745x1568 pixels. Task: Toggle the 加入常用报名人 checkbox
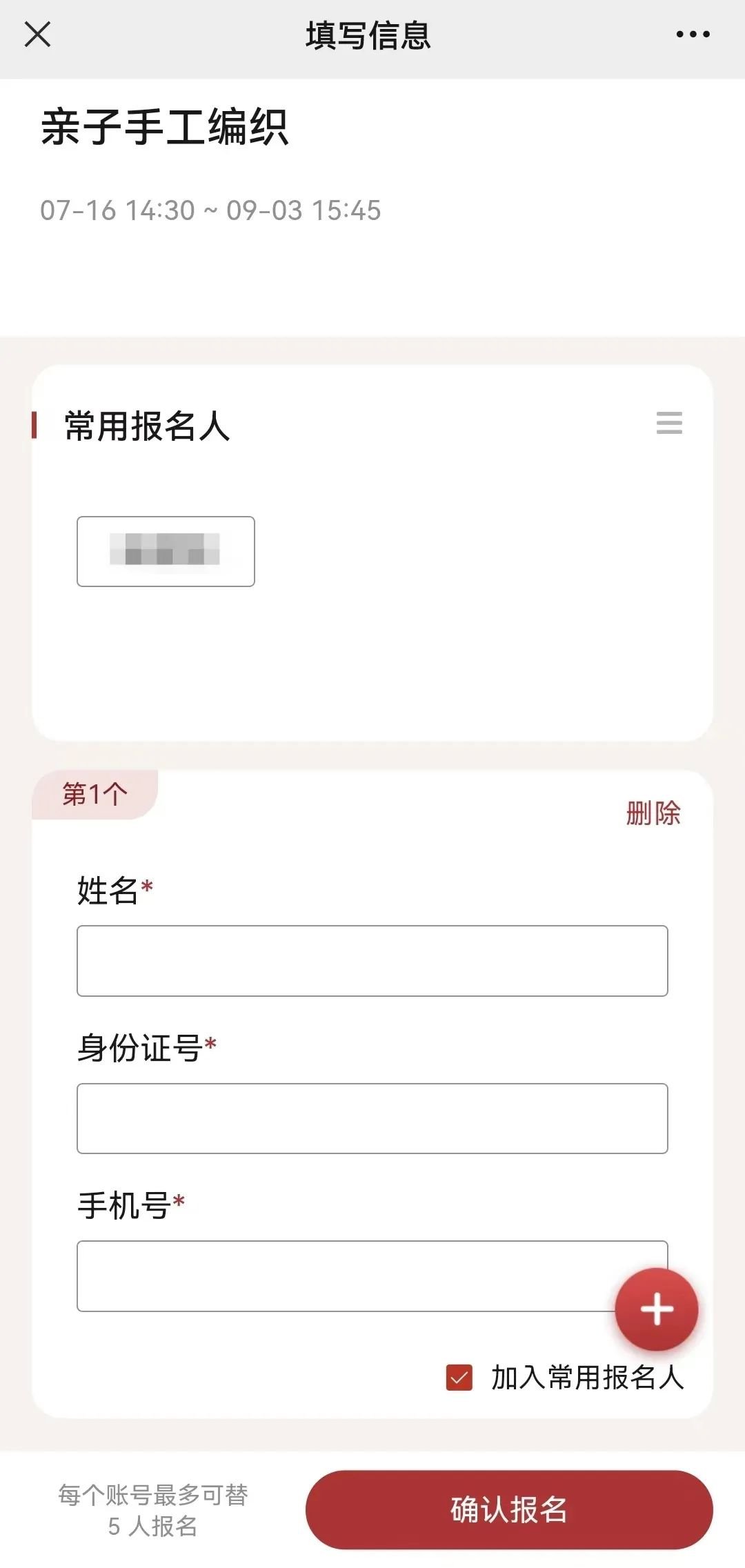459,1378
